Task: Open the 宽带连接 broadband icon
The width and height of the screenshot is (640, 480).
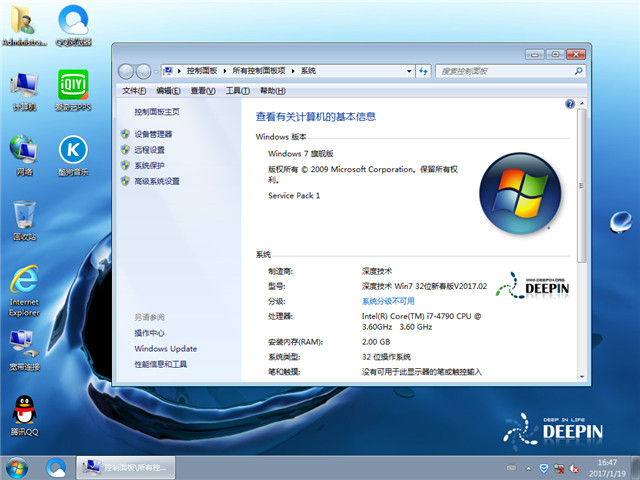Action: pyautogui.click(x=24, y=351)
